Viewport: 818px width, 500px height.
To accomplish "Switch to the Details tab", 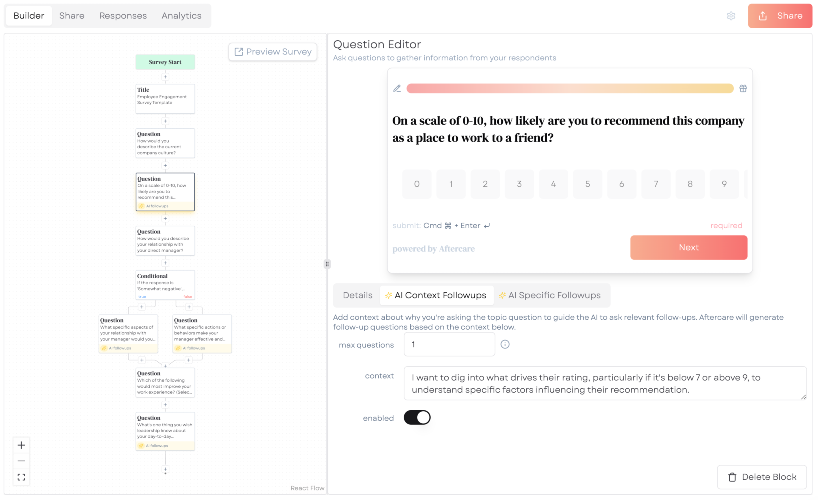I will click(358, 295).
